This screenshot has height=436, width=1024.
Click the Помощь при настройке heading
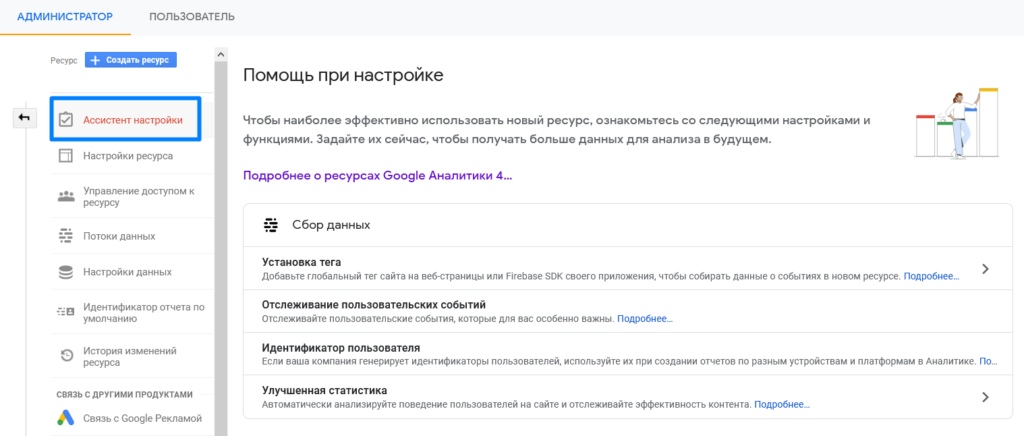(x=343, y=76)
